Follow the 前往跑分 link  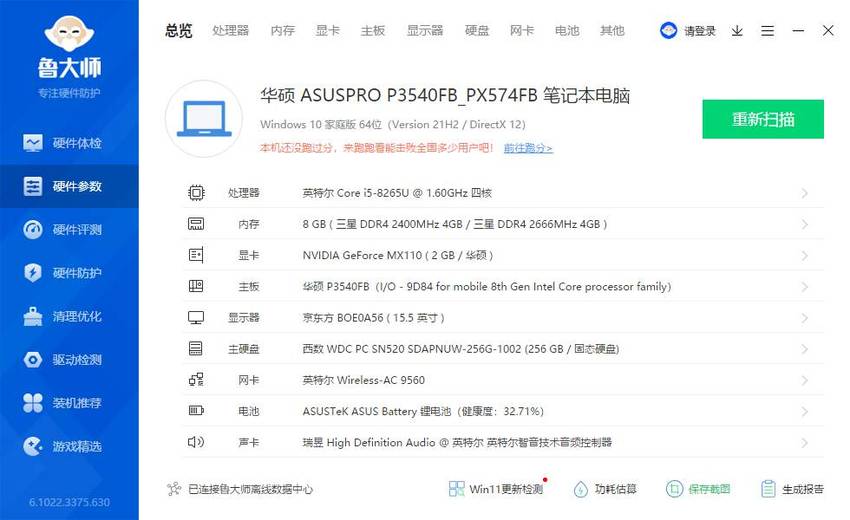click(528, 147)
